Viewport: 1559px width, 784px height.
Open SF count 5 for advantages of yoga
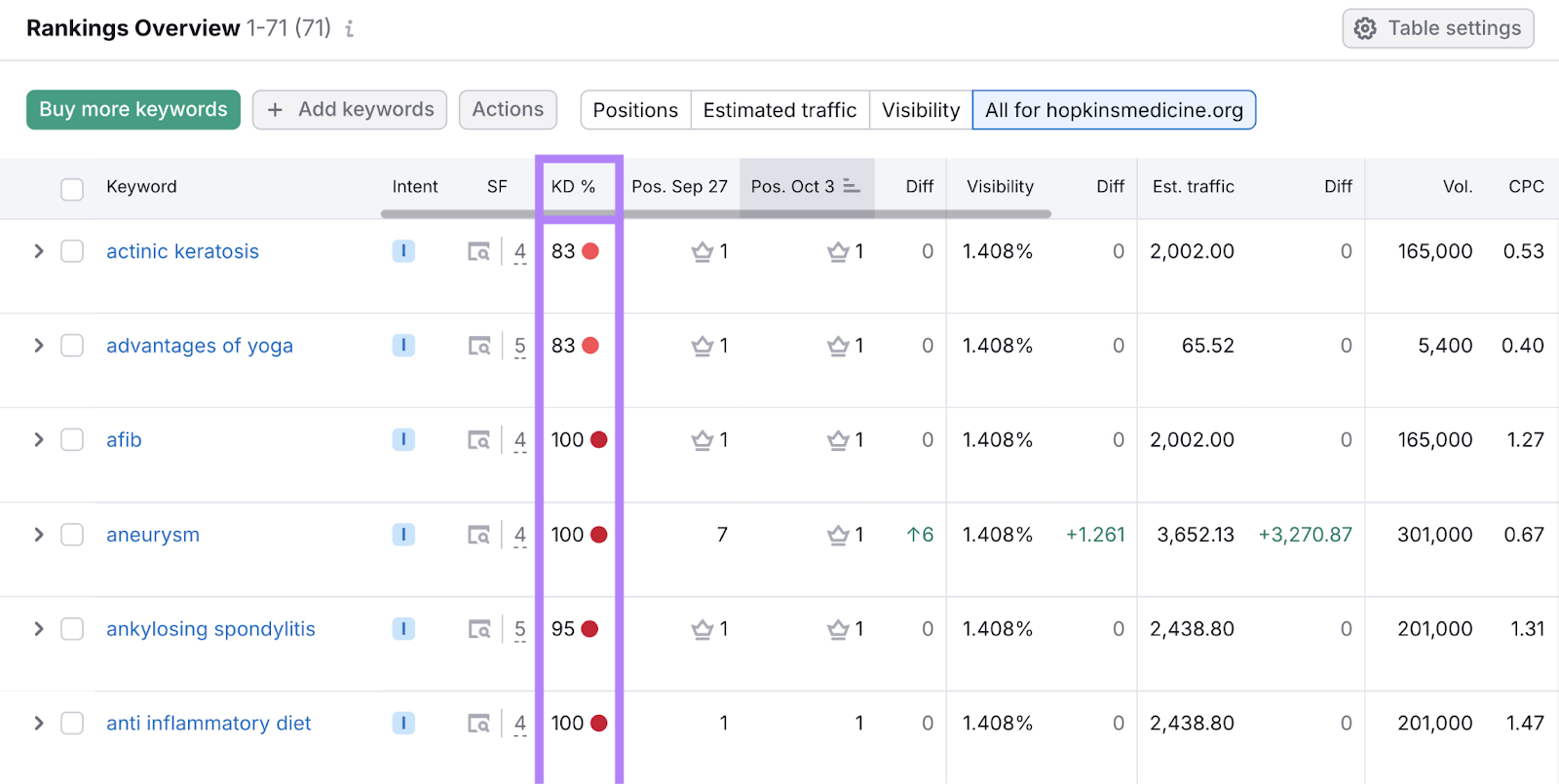coord(520,347)
